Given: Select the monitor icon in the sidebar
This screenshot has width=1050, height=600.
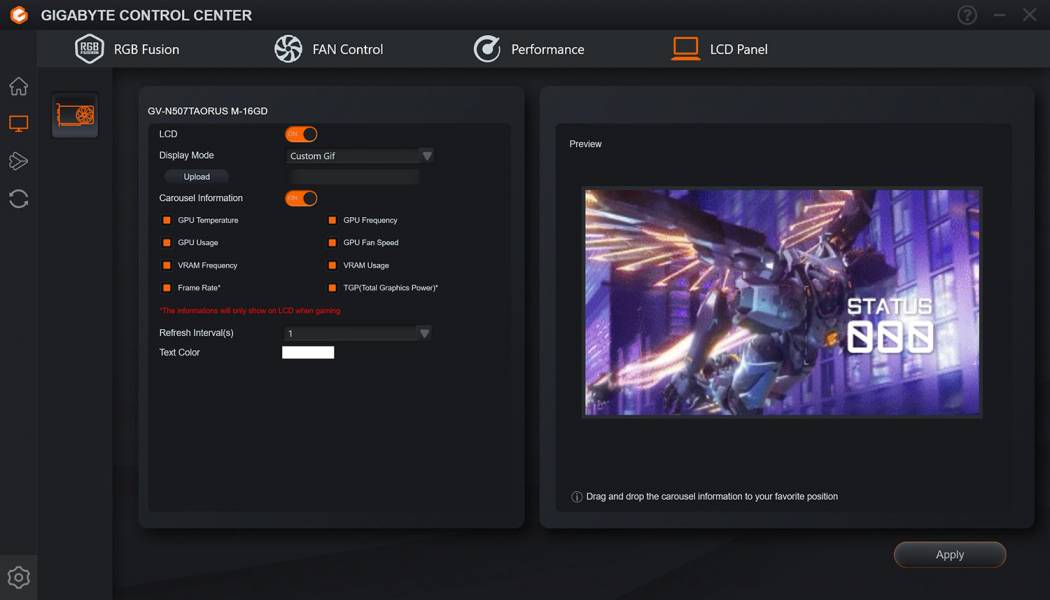Looking at the screenshot, I should click(x=19, y=123).
